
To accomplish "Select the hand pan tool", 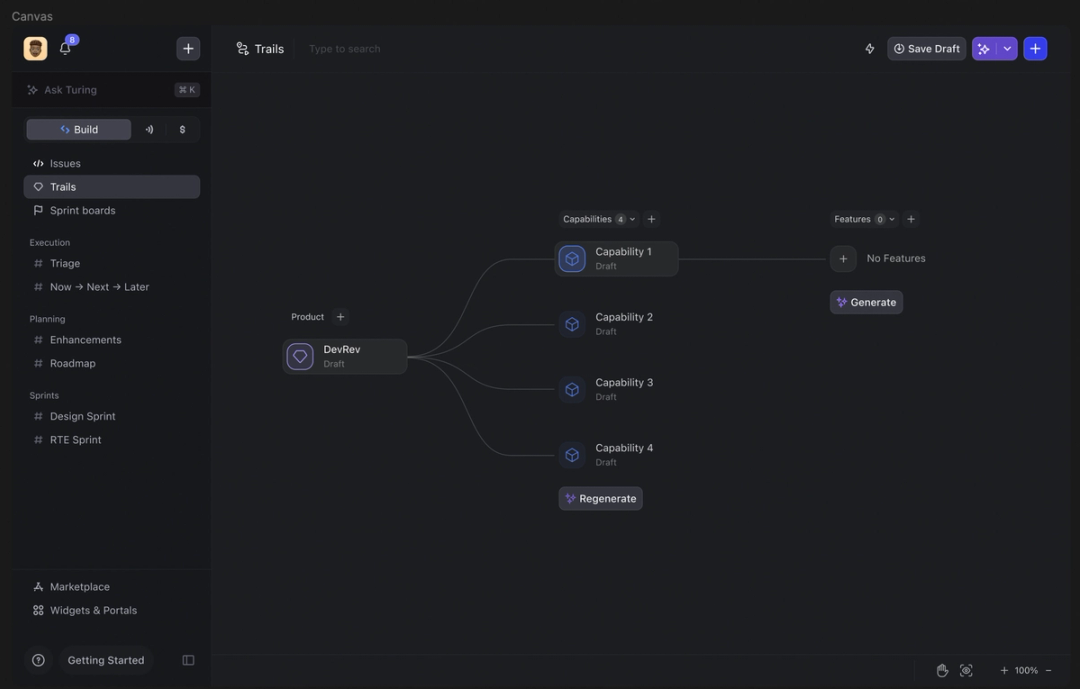I will 942,670.
